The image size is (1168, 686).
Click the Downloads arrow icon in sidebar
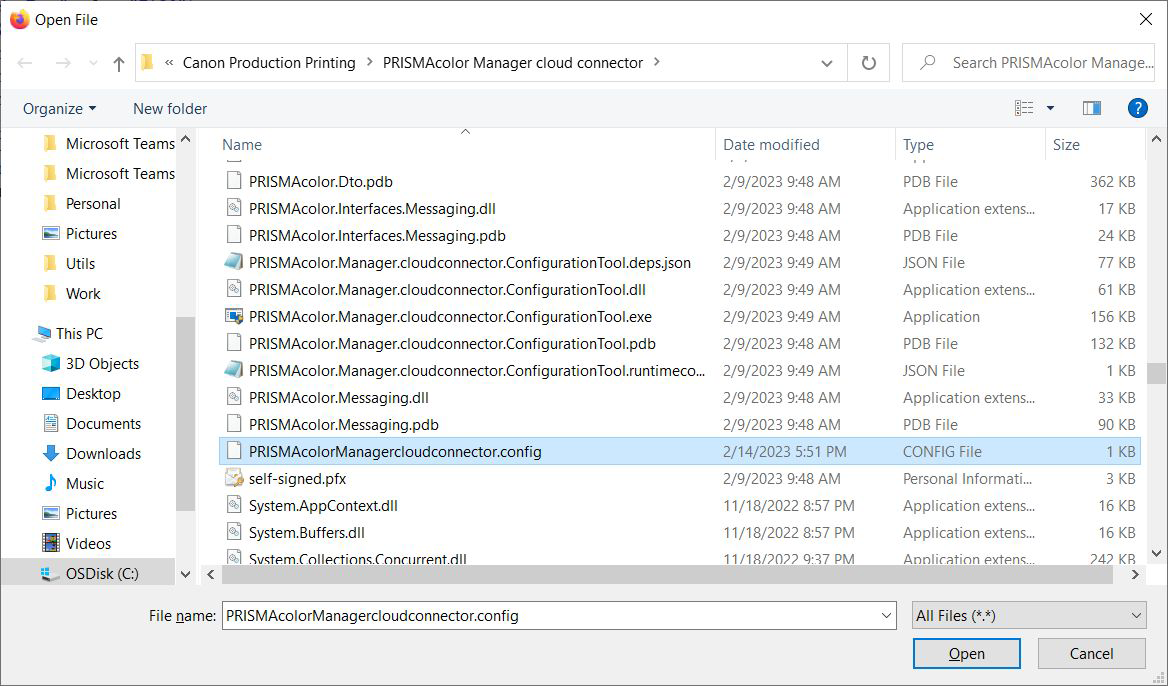51,454
